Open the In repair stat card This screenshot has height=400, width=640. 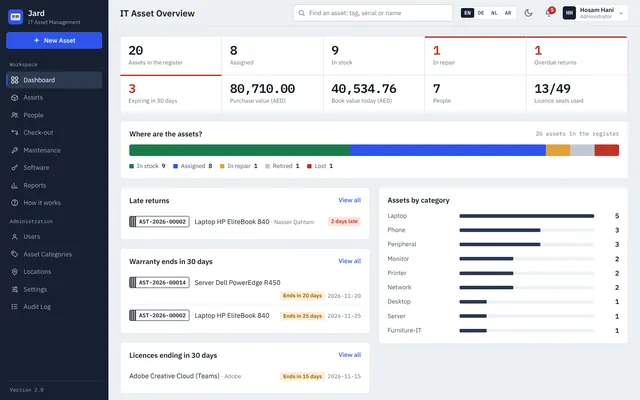(x=476, y=56)
